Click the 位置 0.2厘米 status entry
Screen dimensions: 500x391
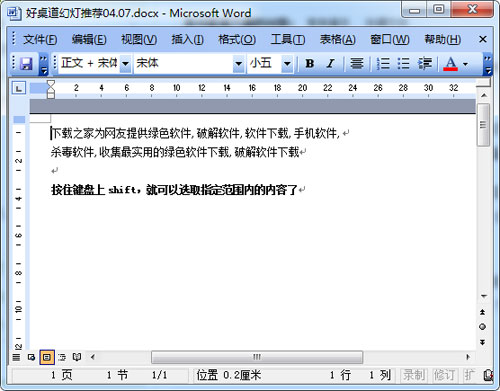[x=228, y=375]
